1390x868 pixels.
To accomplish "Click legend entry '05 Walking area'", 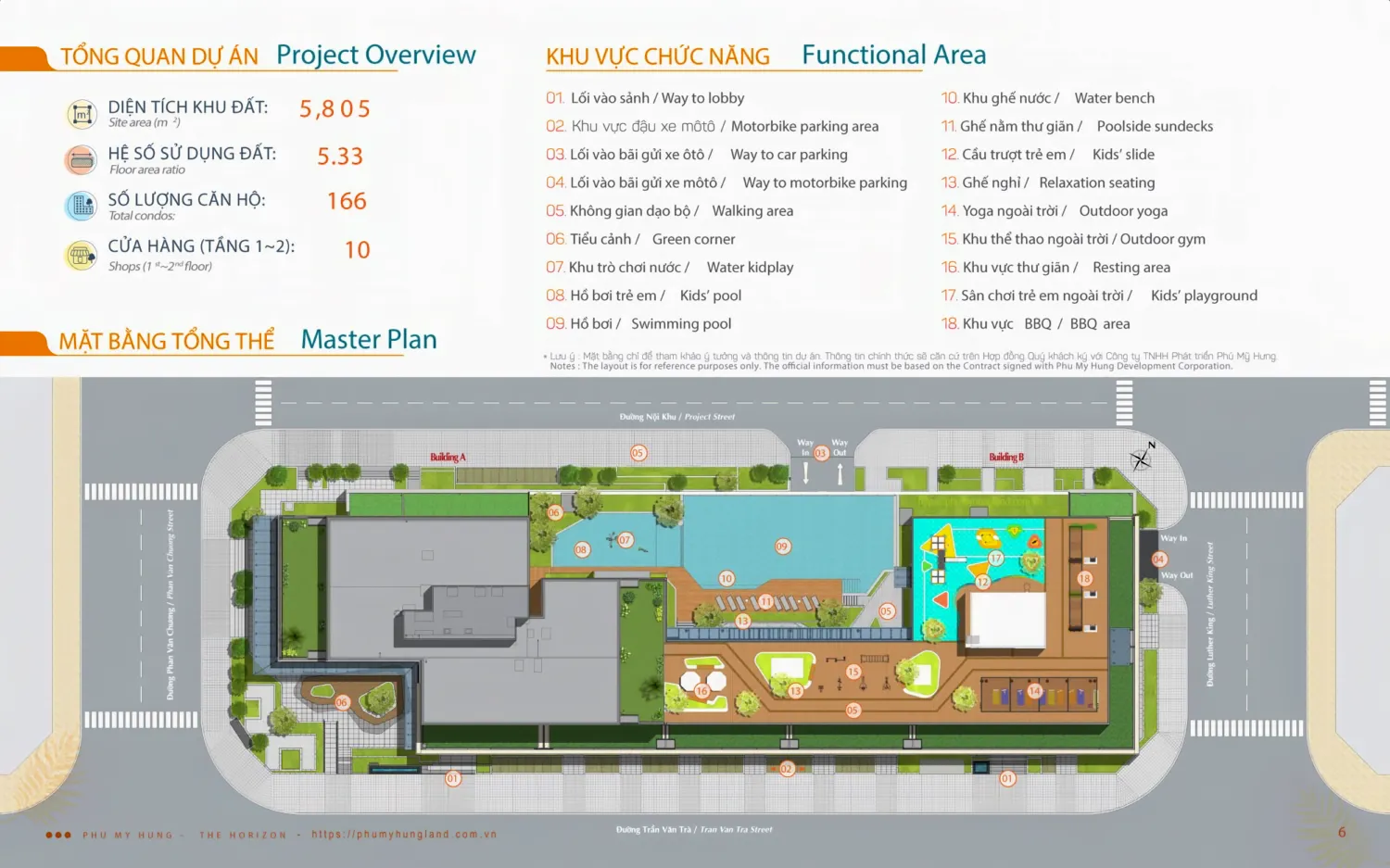I will click(669, 211).
